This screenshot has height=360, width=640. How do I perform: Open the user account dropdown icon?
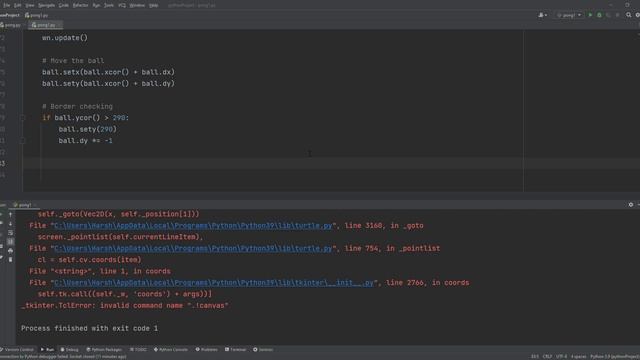coord(542,15)
